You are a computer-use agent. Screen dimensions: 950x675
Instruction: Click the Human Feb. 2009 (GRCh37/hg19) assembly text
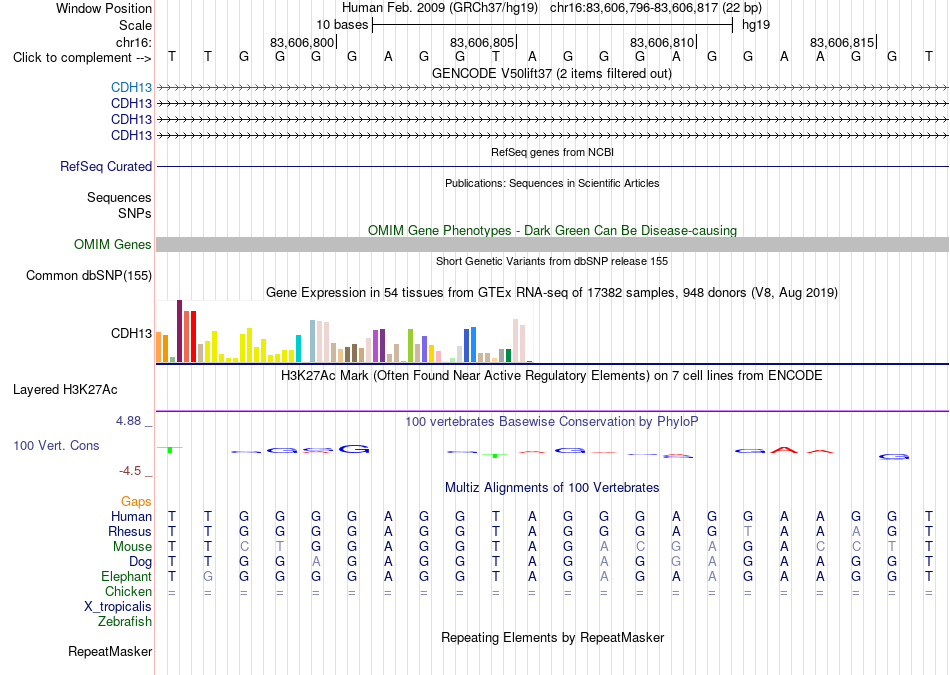click(440, 8)
